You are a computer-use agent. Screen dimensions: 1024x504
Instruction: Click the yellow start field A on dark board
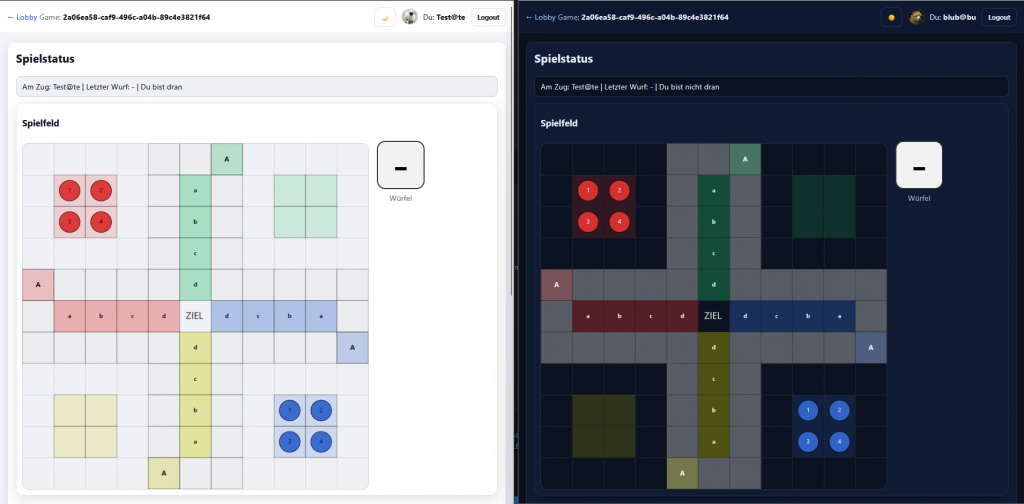pyautogui.click(x=682, y=473)
